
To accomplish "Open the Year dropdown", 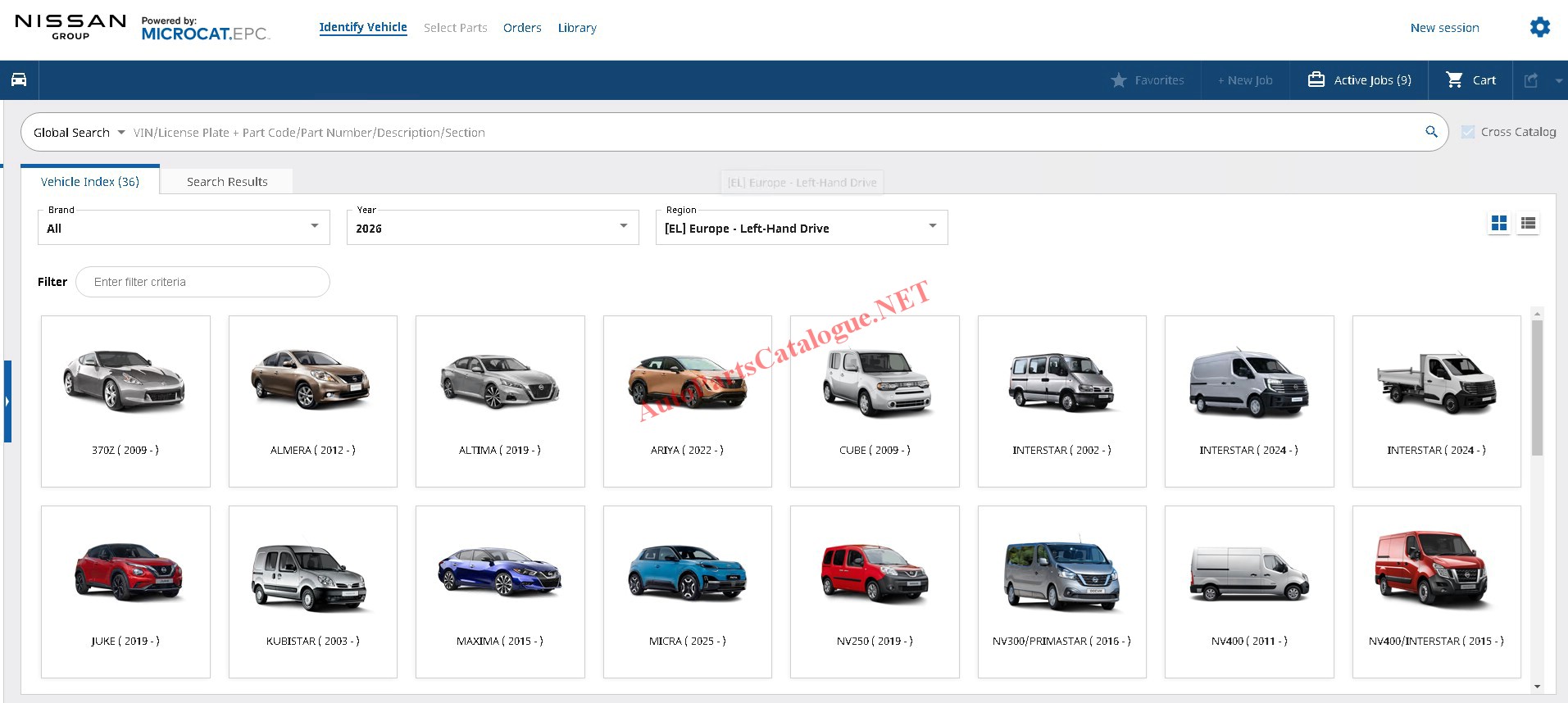I will (492, 228).
